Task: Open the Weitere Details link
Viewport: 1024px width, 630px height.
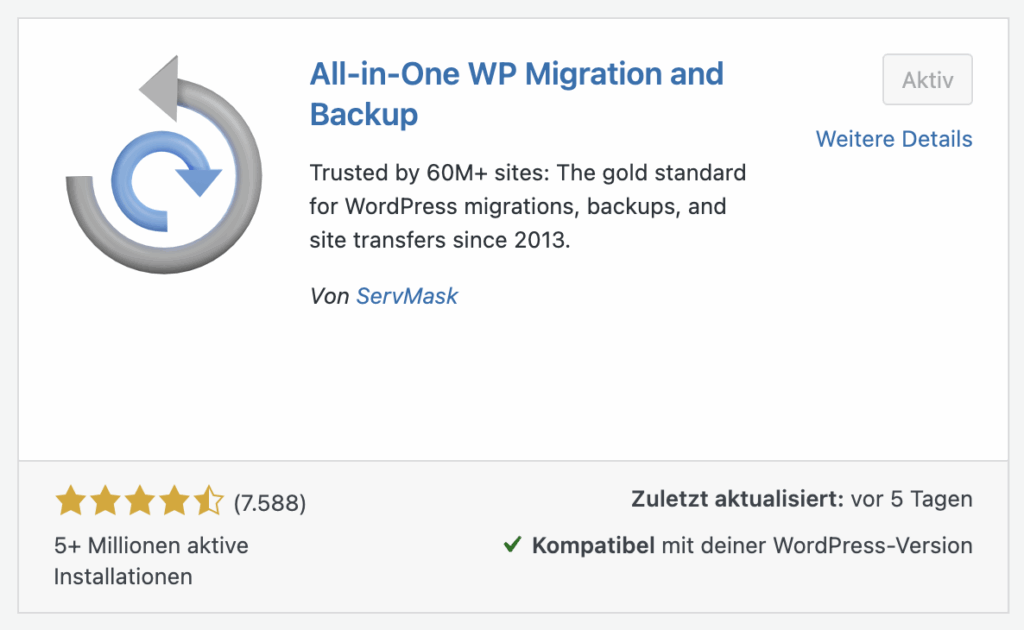Action: click(x=894, y=139)
